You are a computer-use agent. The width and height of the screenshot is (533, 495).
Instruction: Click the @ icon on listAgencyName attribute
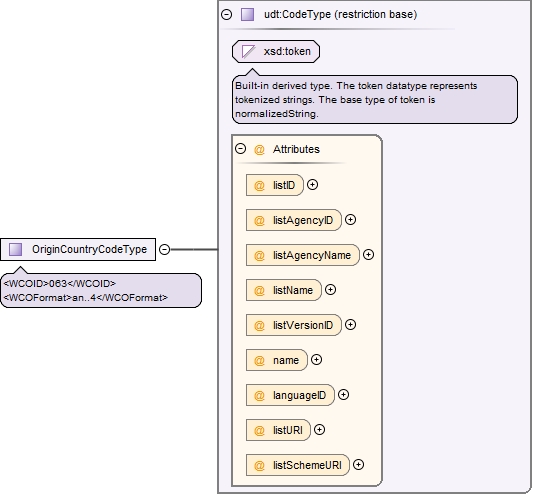click(x=259, y=256)
